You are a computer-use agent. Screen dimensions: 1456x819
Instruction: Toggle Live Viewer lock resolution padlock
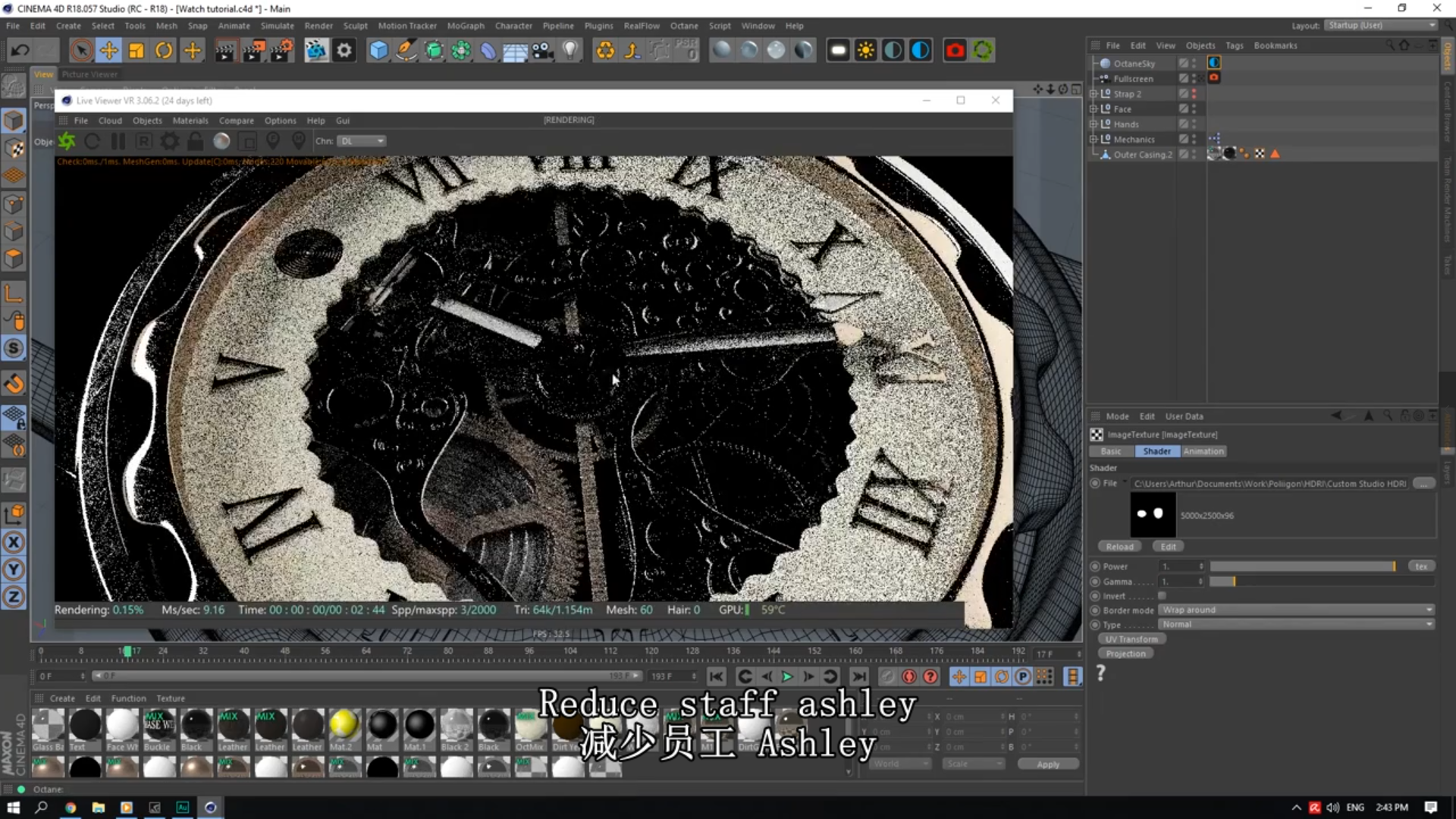pos(195,141)
